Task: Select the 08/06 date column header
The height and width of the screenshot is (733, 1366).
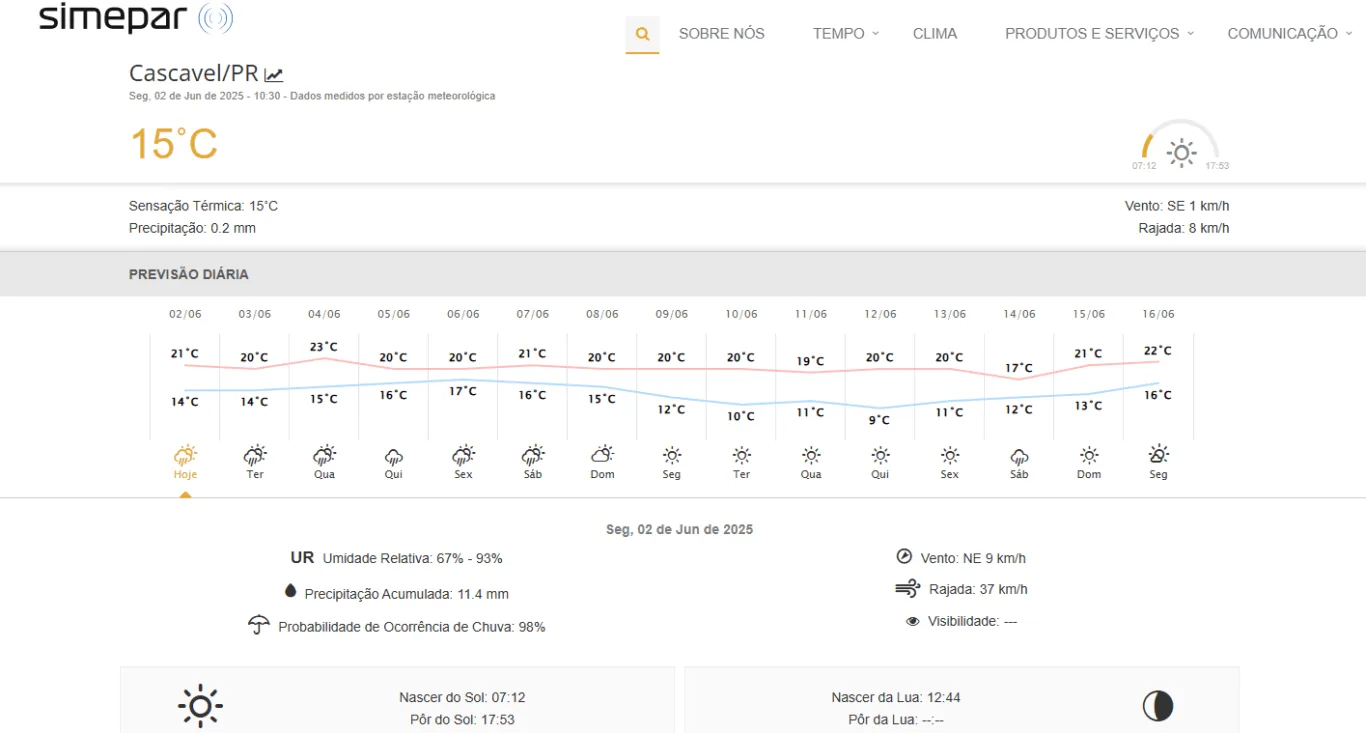Action: click(602, 314)
